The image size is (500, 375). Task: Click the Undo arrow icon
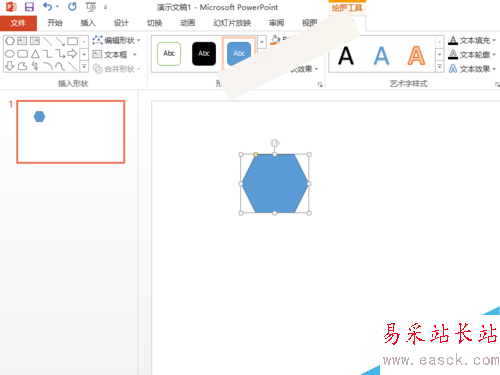[x=48, y=6]
